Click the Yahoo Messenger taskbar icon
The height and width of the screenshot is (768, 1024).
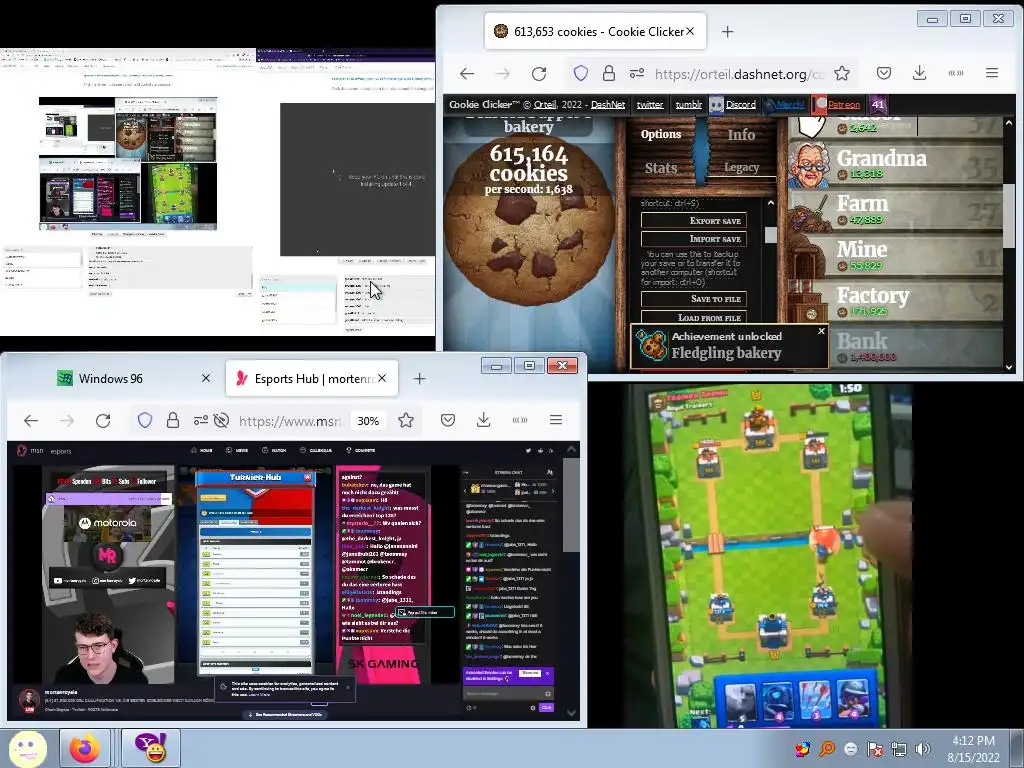coord(151,748)
